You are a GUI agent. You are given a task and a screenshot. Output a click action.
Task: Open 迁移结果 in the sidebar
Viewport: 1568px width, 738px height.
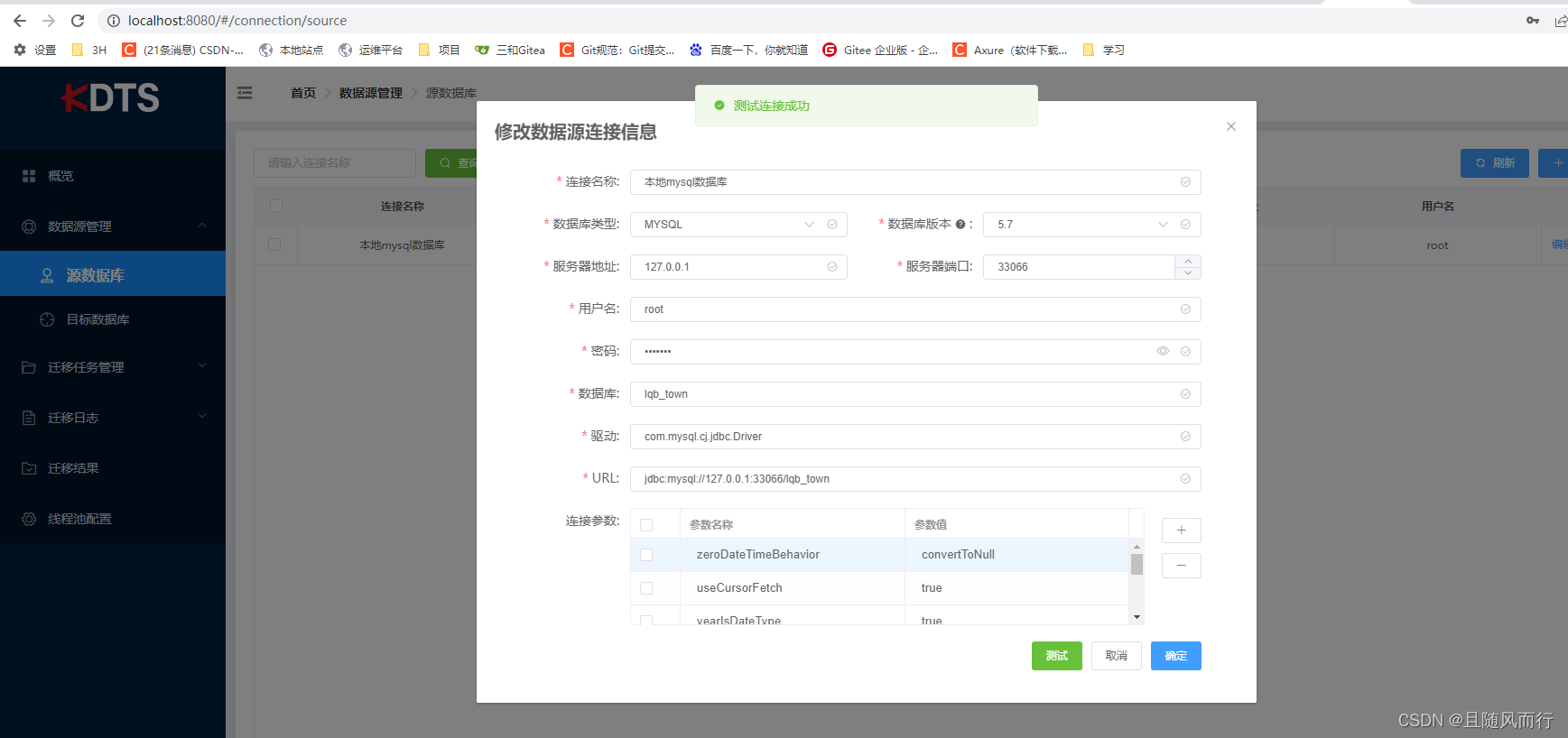click(x=113, y=468)
